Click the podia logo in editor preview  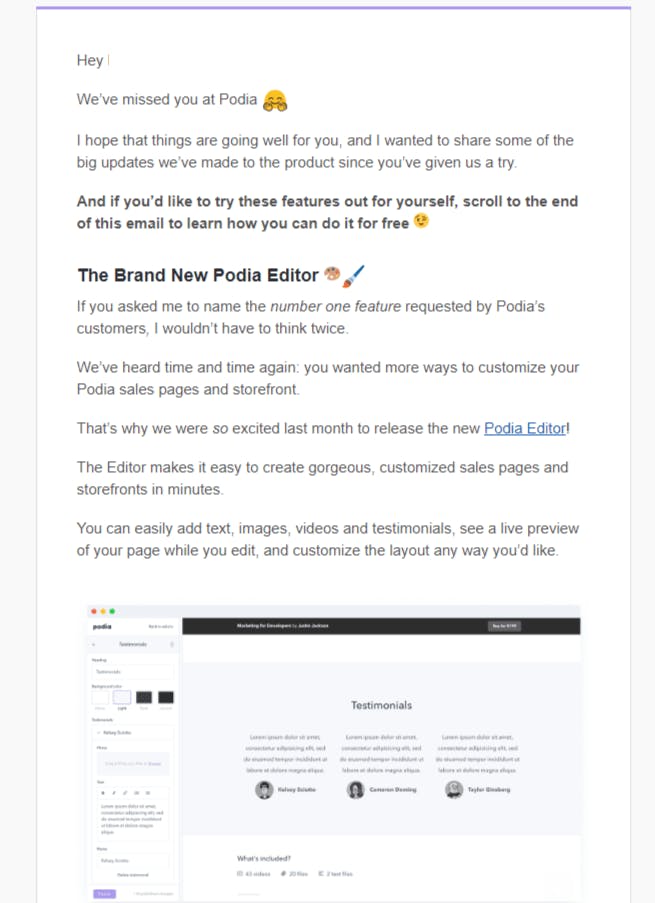(102, 627)
